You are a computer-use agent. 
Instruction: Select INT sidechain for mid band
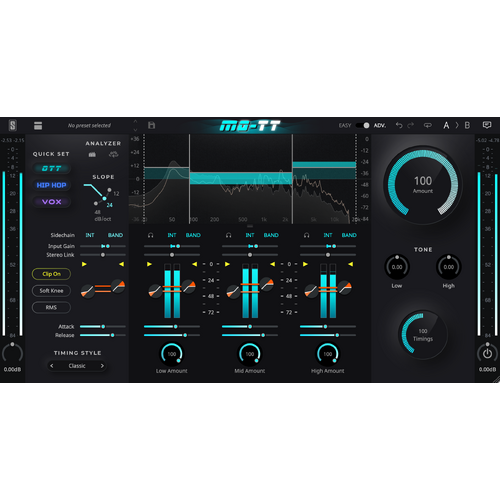coord(250,235)
